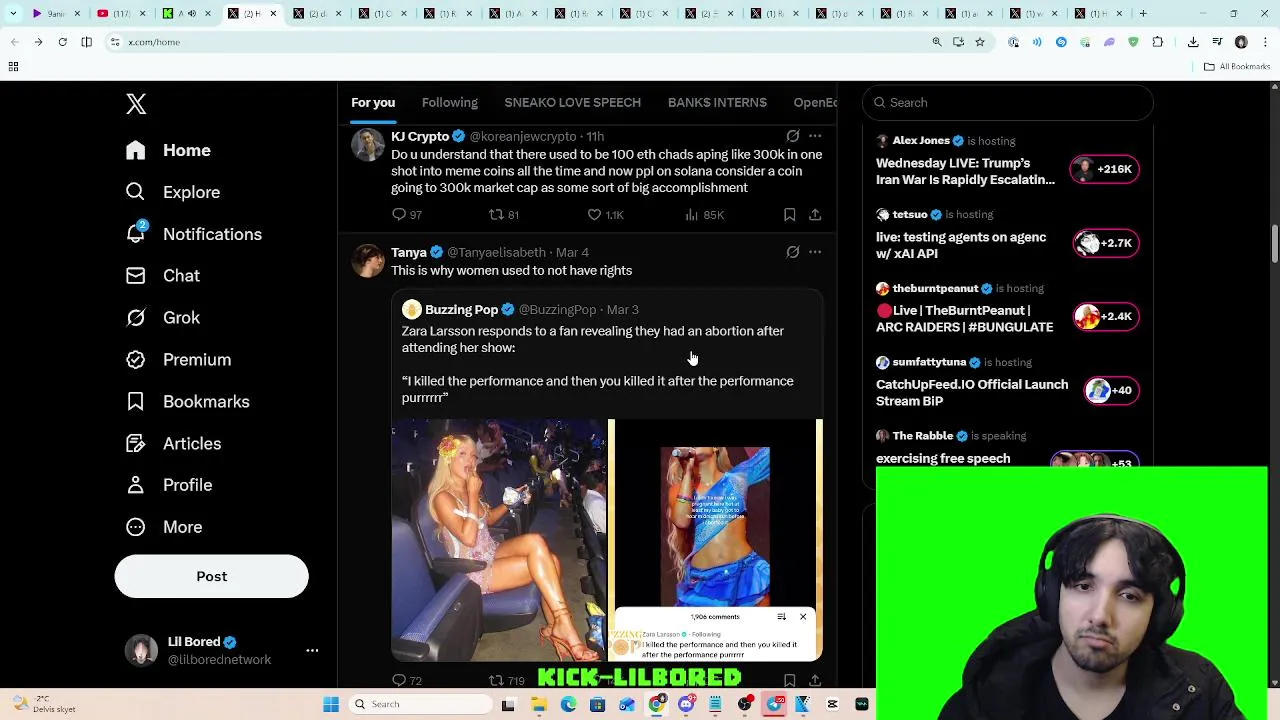Join the CatchUpFeed.IO Official Launch stream

(972, 393)
